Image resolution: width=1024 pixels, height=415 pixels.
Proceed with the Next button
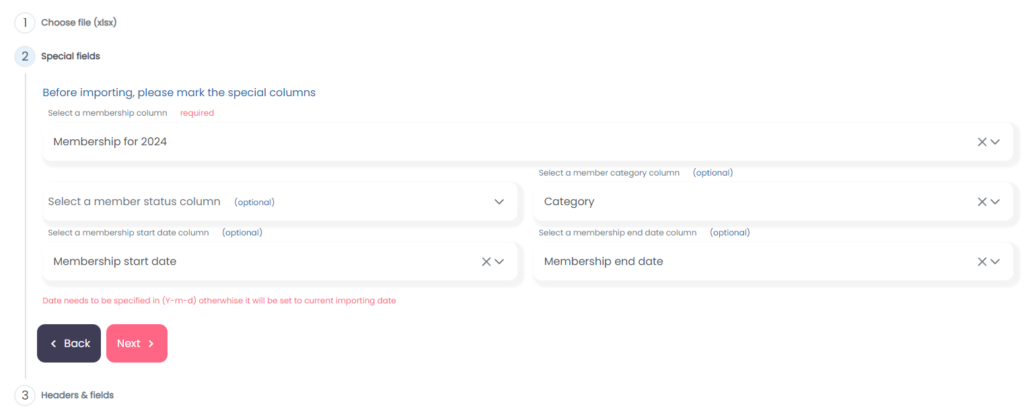click(136, 343)
